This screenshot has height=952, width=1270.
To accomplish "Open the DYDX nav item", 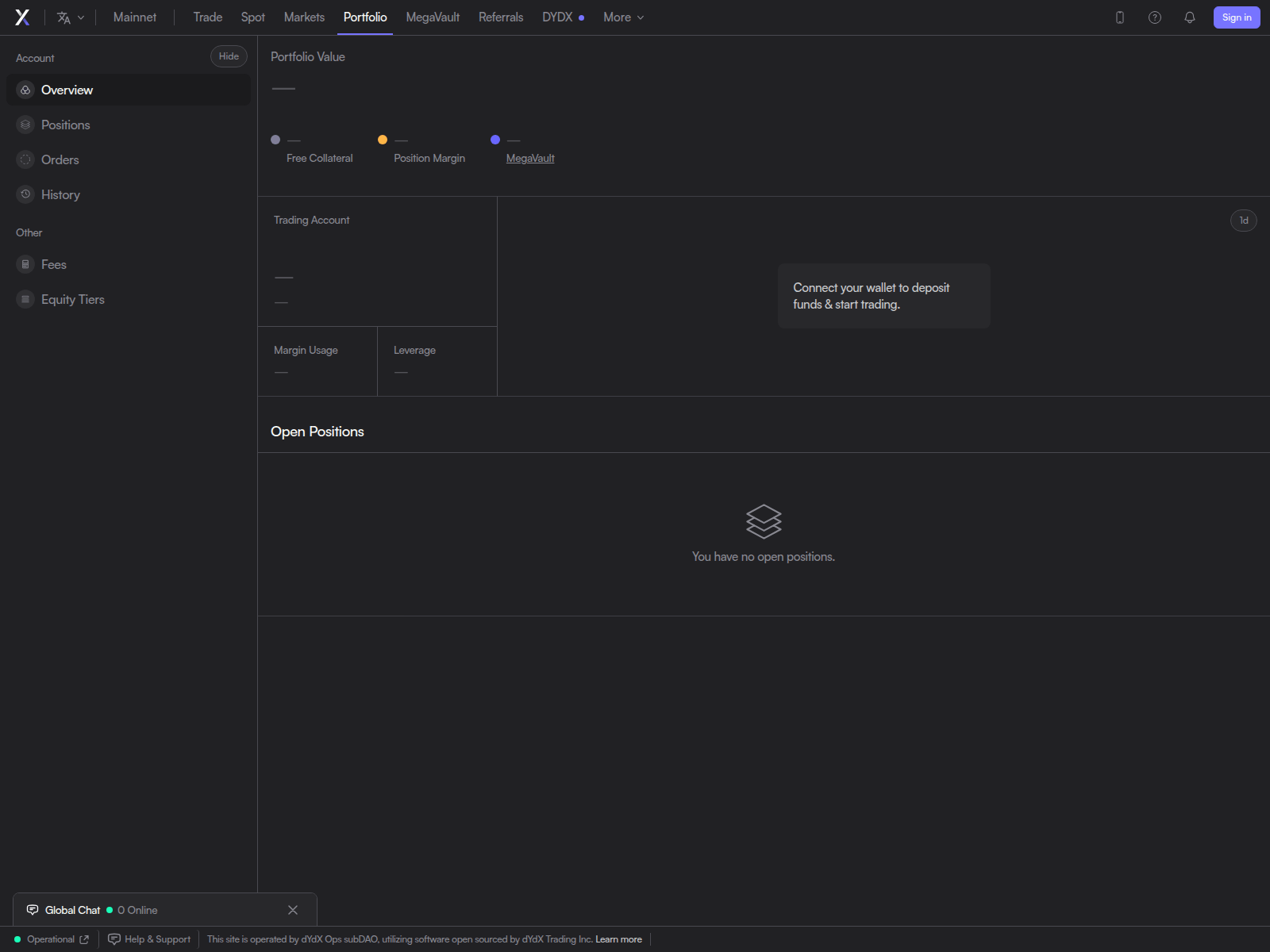I will (x=563, y=17).
